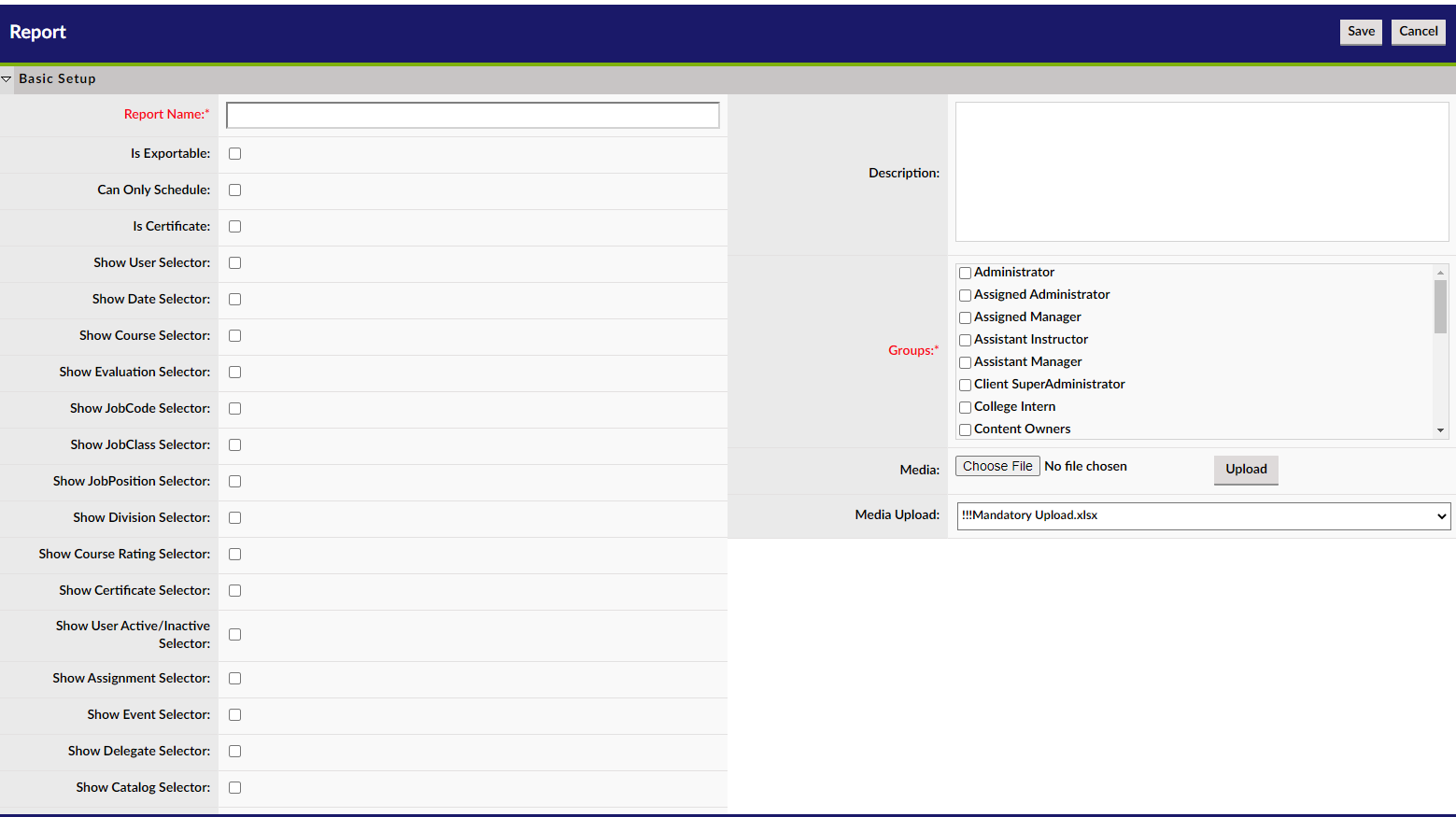
Task: Enable the Show Date Selector checkbox
Action: click(235, 300)
